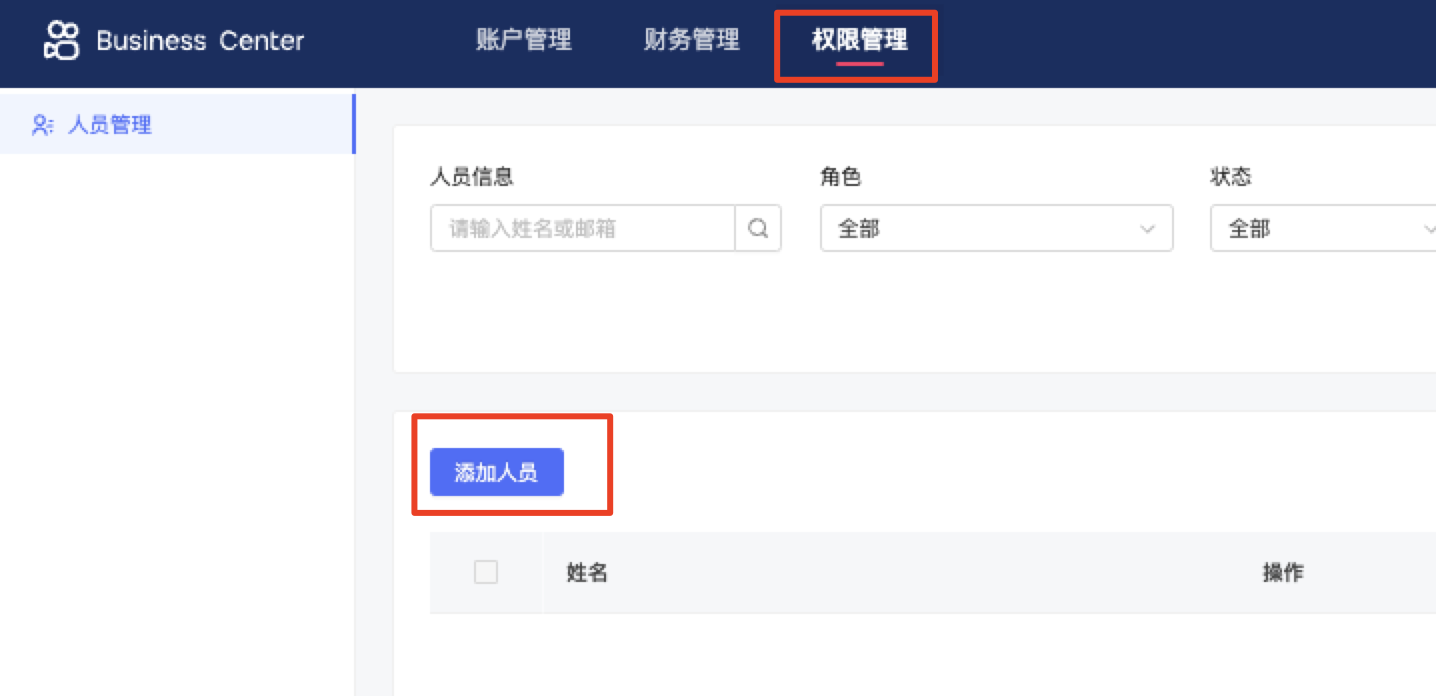Expand the 角色 dropdown showing 全部

(x=997, y=229)
